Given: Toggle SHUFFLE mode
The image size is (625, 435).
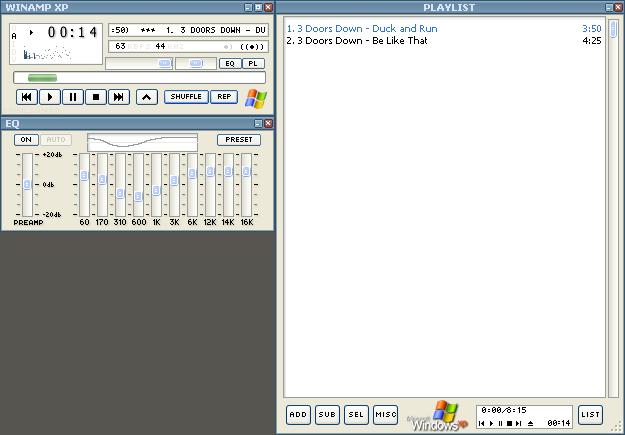Looking at the screenshot, I should click(186, 96).
